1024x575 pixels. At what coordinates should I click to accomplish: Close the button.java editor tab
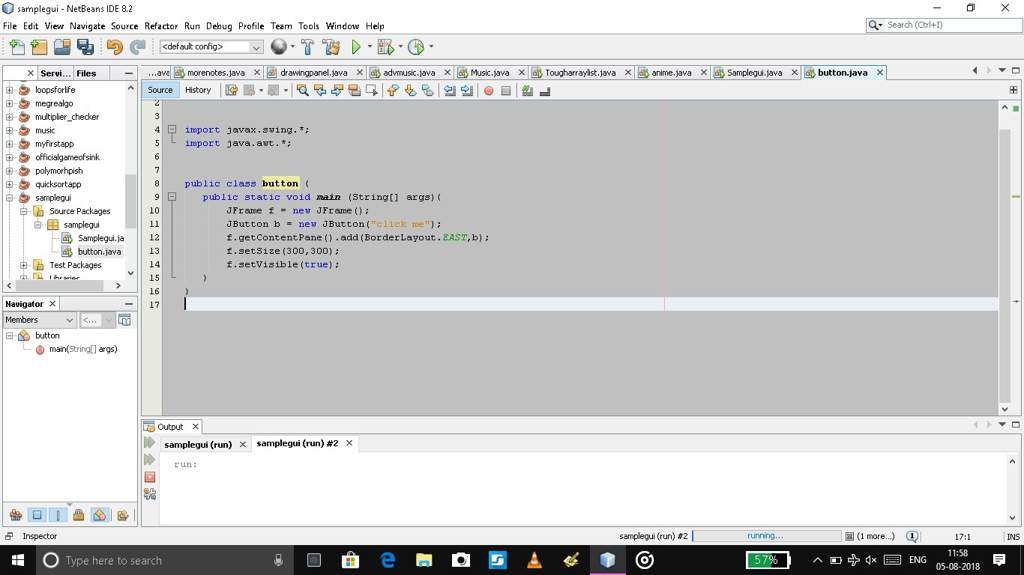click(x=880, y=73)
